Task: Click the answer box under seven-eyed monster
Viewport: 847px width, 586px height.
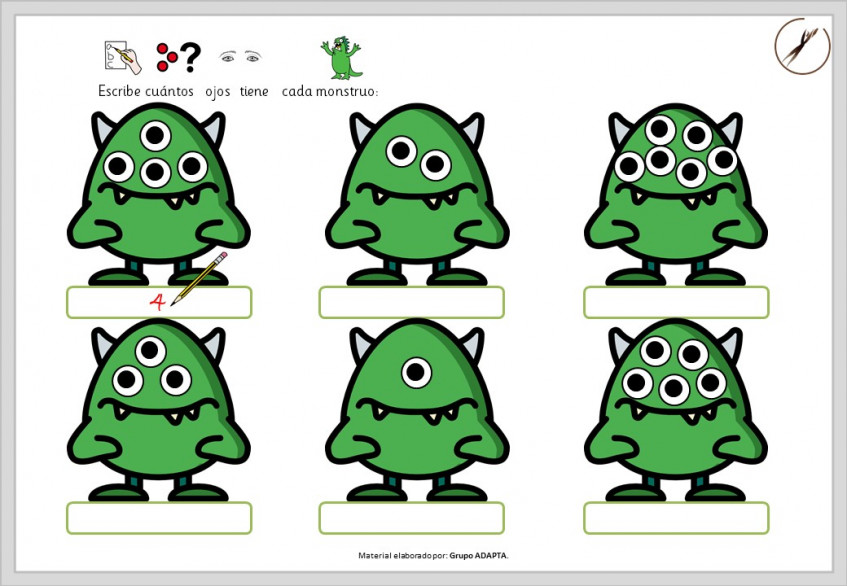Action: coord(676,302)
